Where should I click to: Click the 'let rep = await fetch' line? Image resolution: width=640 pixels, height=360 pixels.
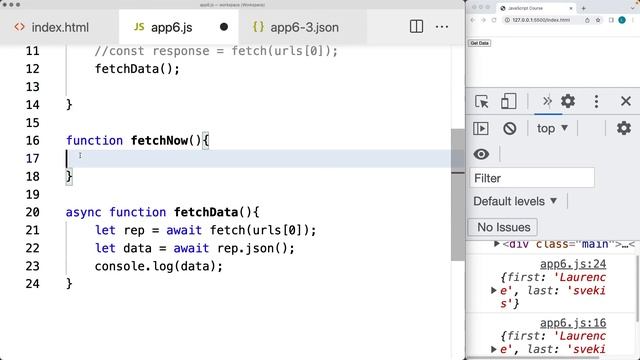point(205,230)
